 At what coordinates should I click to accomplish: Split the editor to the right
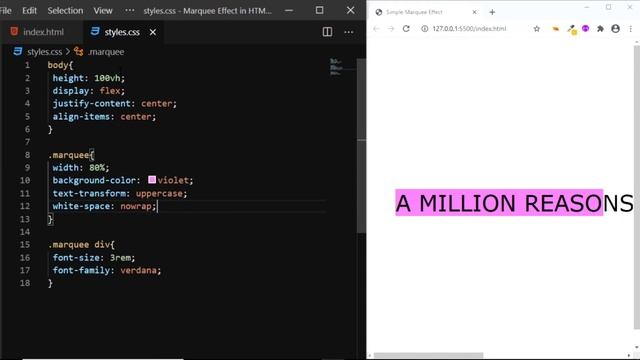coord(327,32)
